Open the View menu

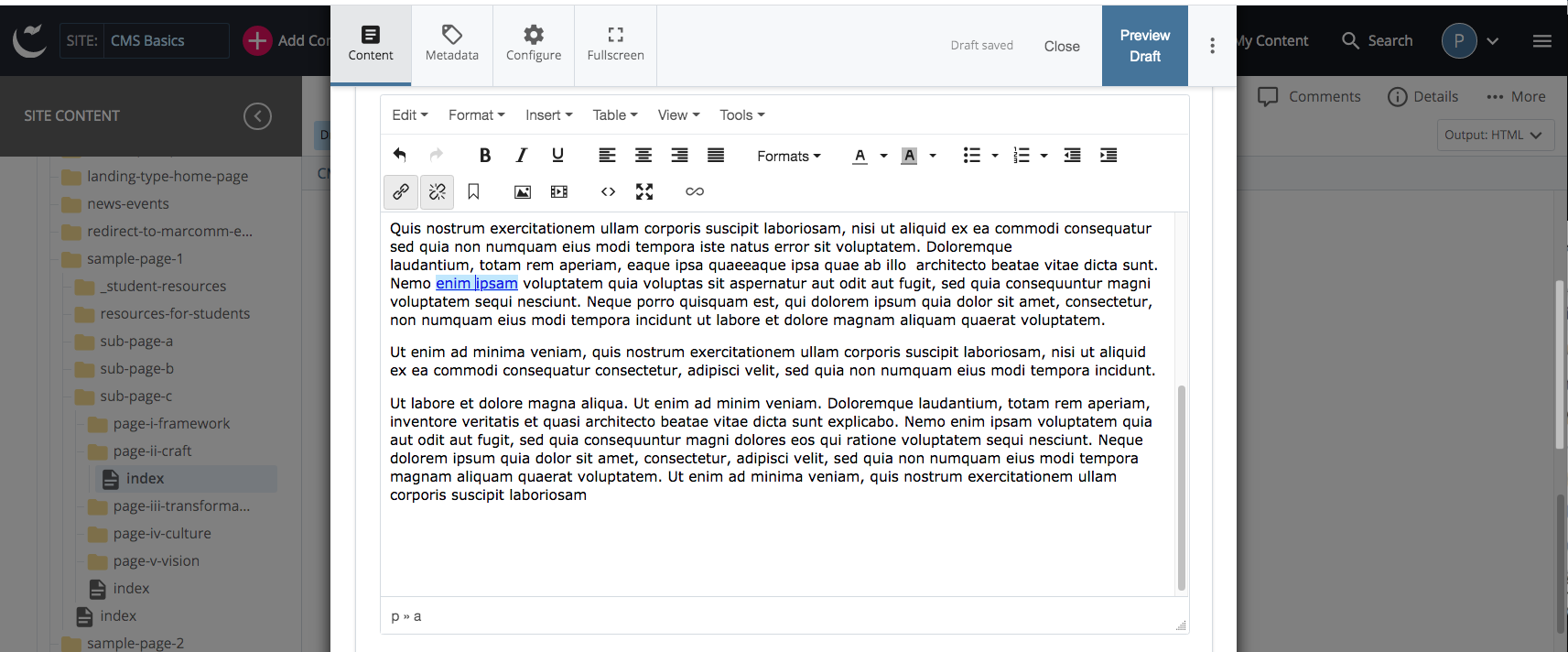[678, 114]
